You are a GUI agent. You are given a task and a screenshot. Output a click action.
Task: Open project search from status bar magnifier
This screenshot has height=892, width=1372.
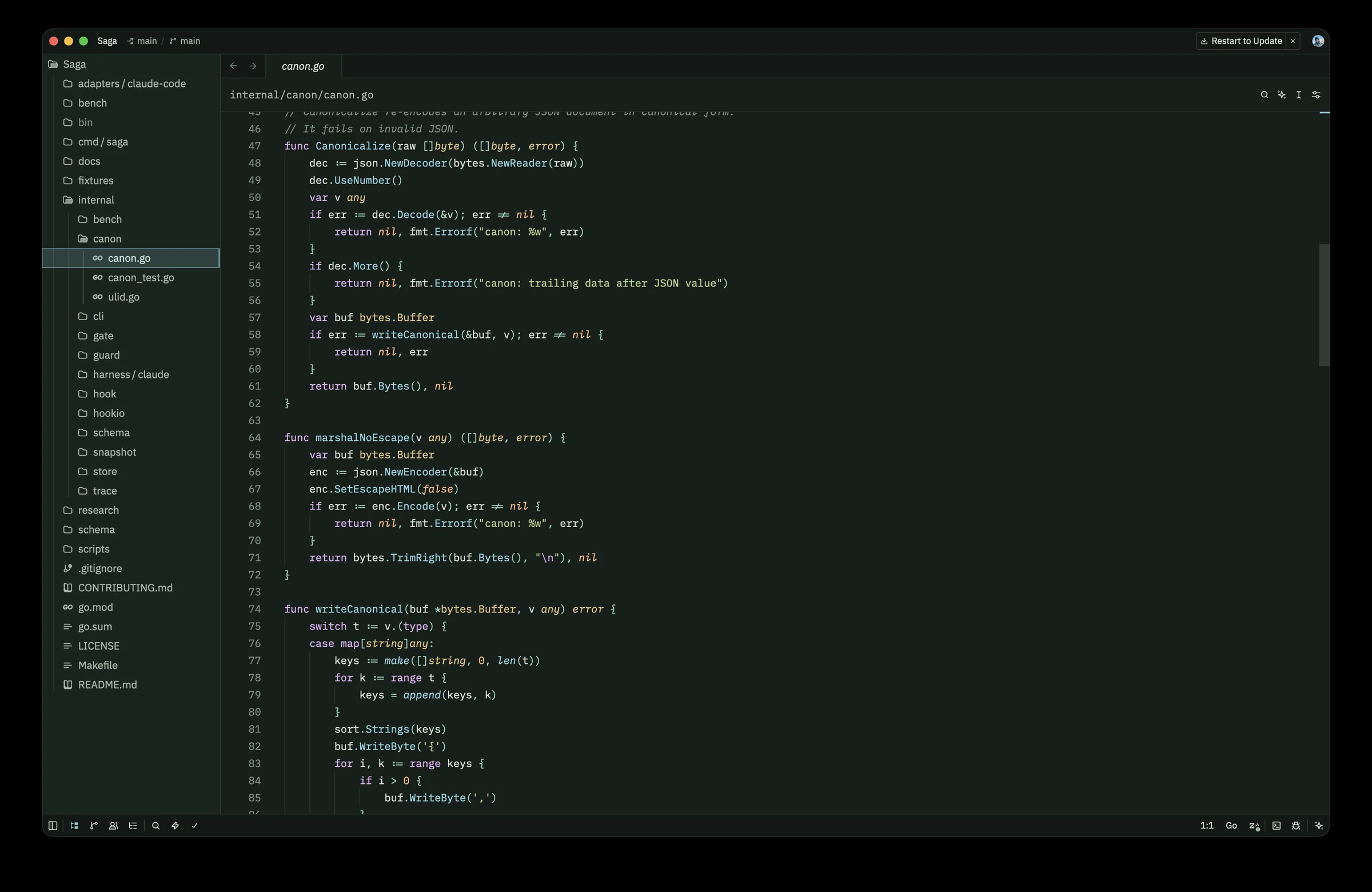click(155, 826)
